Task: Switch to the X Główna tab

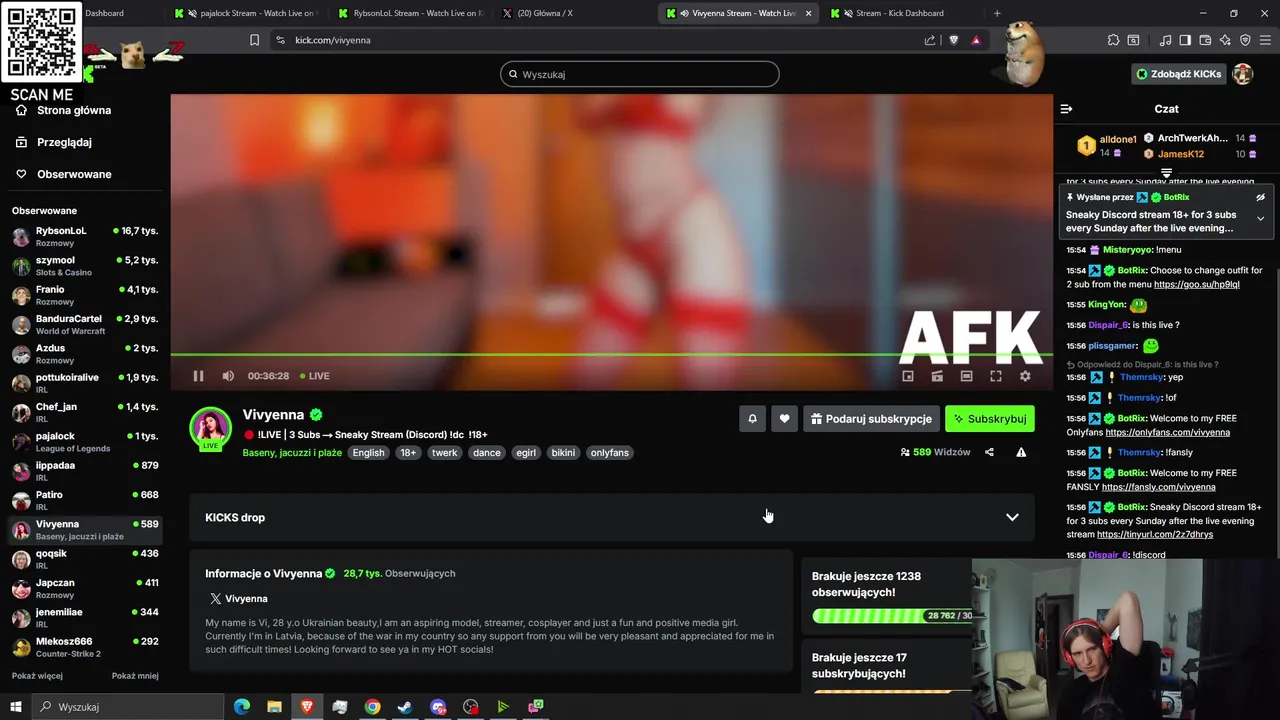Action: 573,13
